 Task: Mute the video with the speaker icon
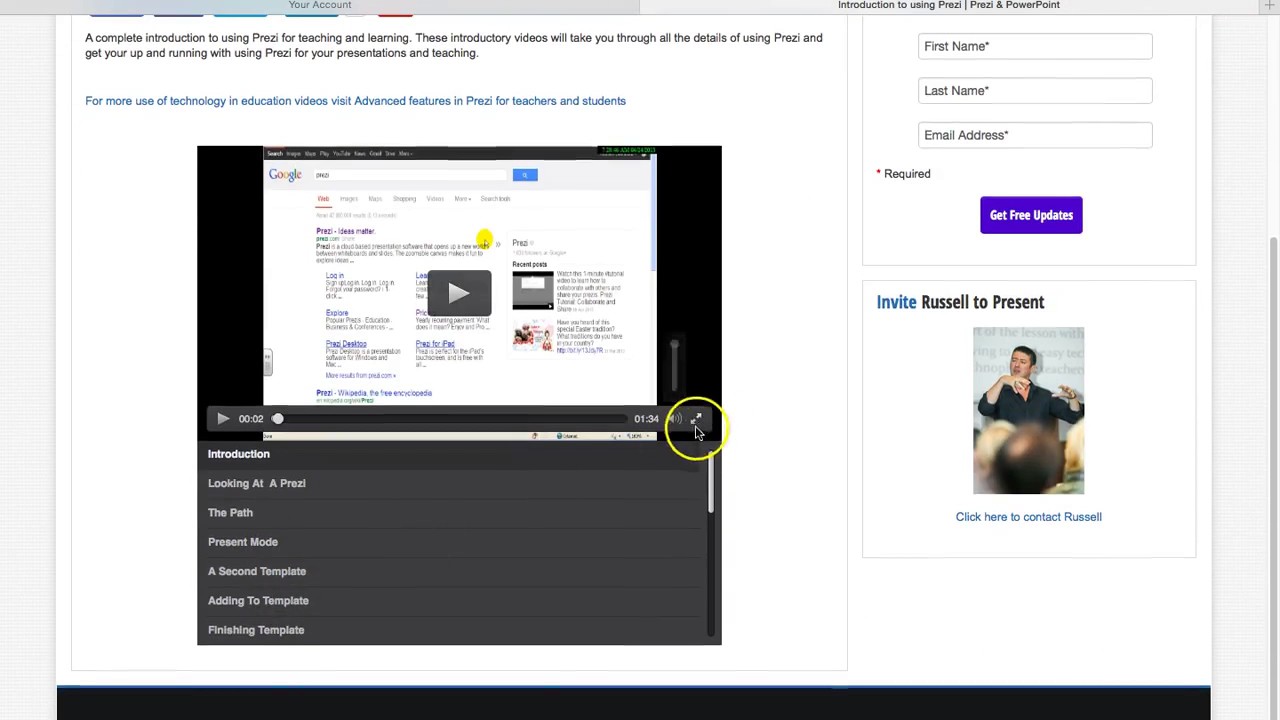pos(674,419)
